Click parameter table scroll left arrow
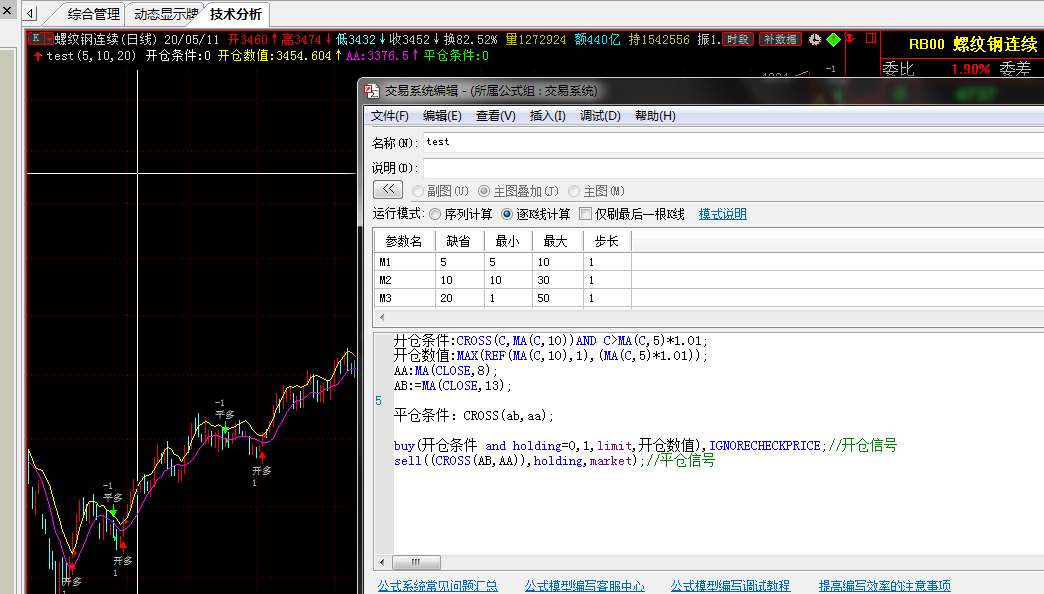Viewport: 1044px width, 594px height. pos(382,318)
